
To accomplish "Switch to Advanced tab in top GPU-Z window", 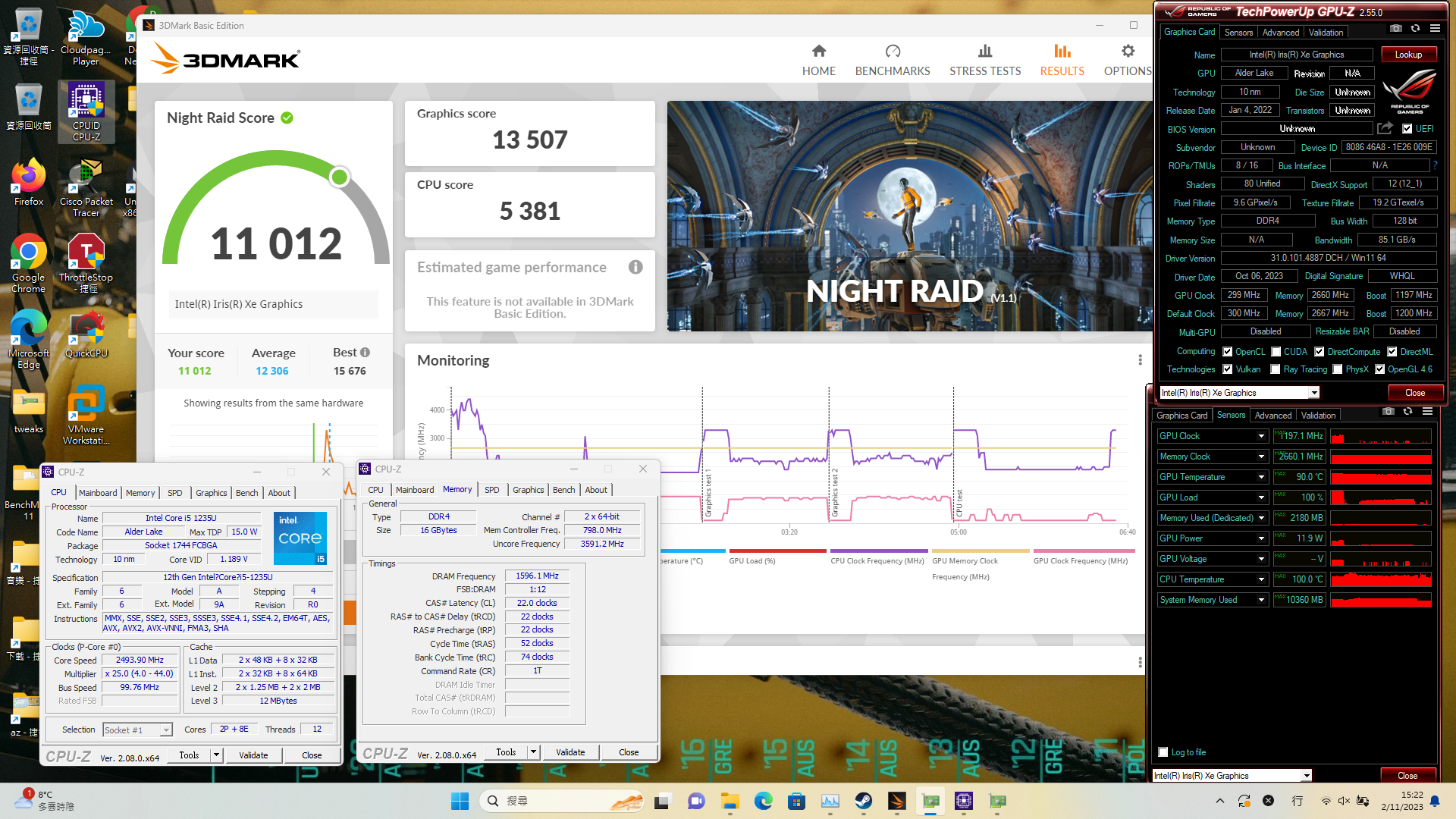I will 1280,32.
